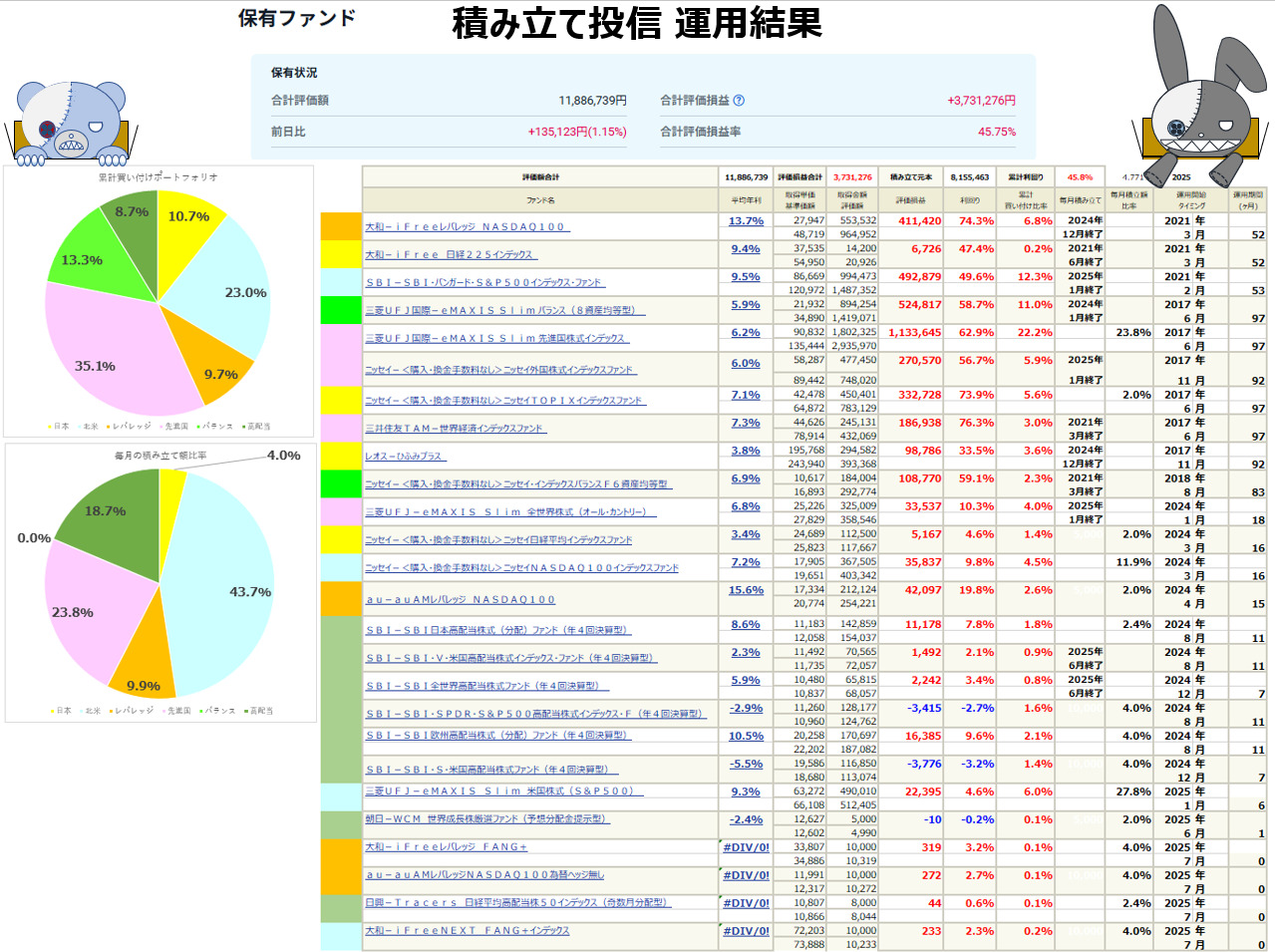Open SBI全世界高配当株式ファンド link

click(x=486, y=687)
